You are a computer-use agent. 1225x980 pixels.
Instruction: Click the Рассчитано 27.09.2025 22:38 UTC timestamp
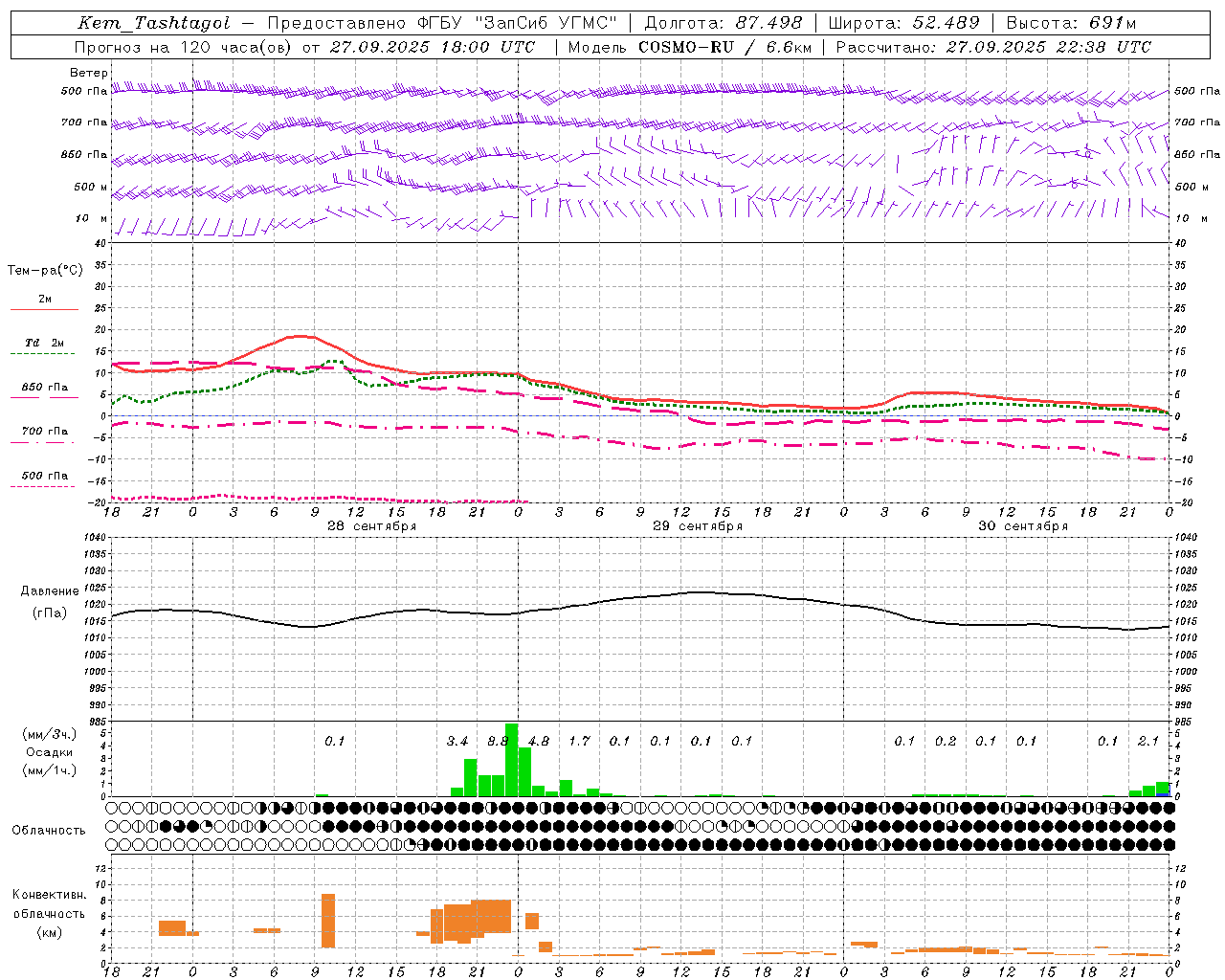[993, 47]
